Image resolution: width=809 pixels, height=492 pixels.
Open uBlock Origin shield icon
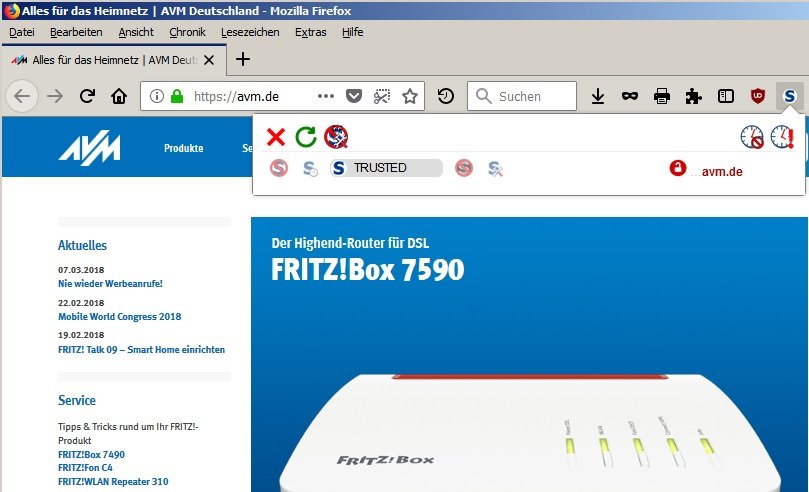tap(758, 96)
